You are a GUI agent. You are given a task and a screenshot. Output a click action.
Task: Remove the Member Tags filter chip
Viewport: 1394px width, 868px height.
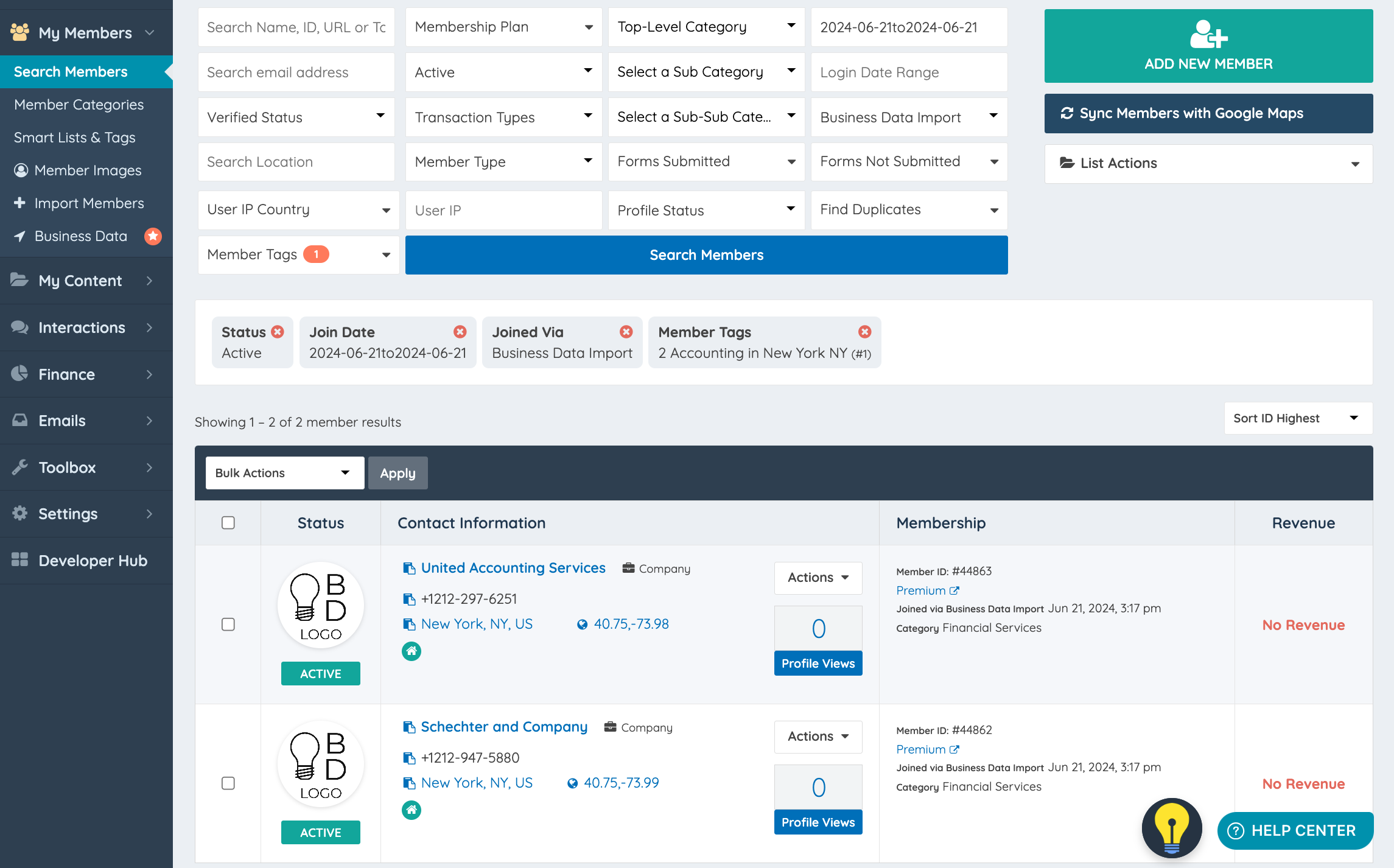864,332
